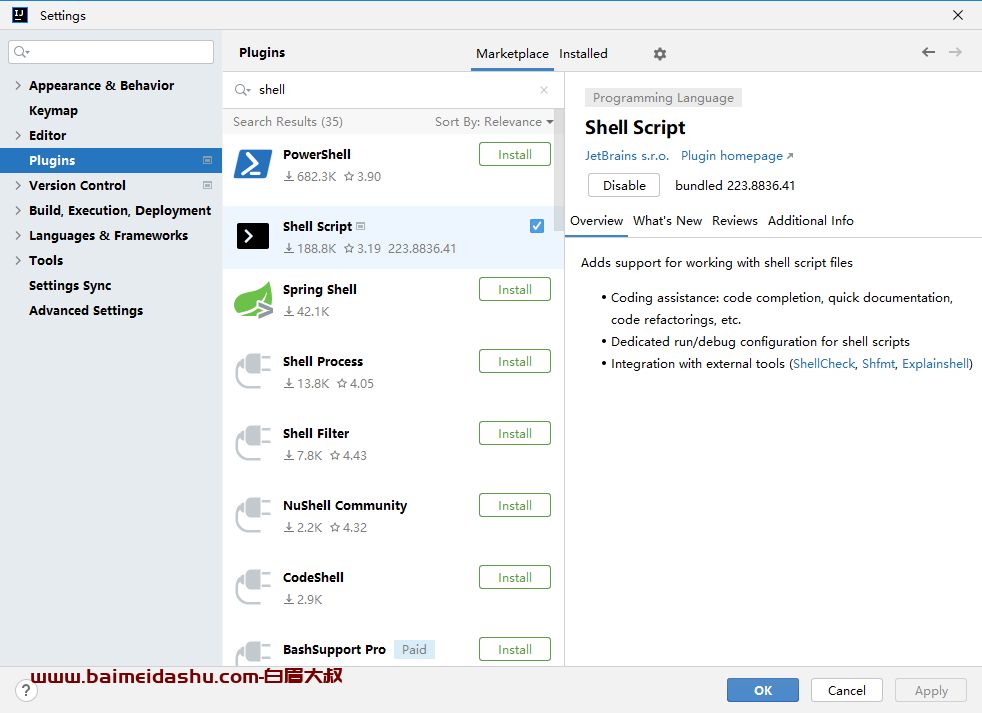The width and height of the screenshot is (982, 713).
Task: Install the BashSupport Pro plugin
Action: click(x=515, y=650)
